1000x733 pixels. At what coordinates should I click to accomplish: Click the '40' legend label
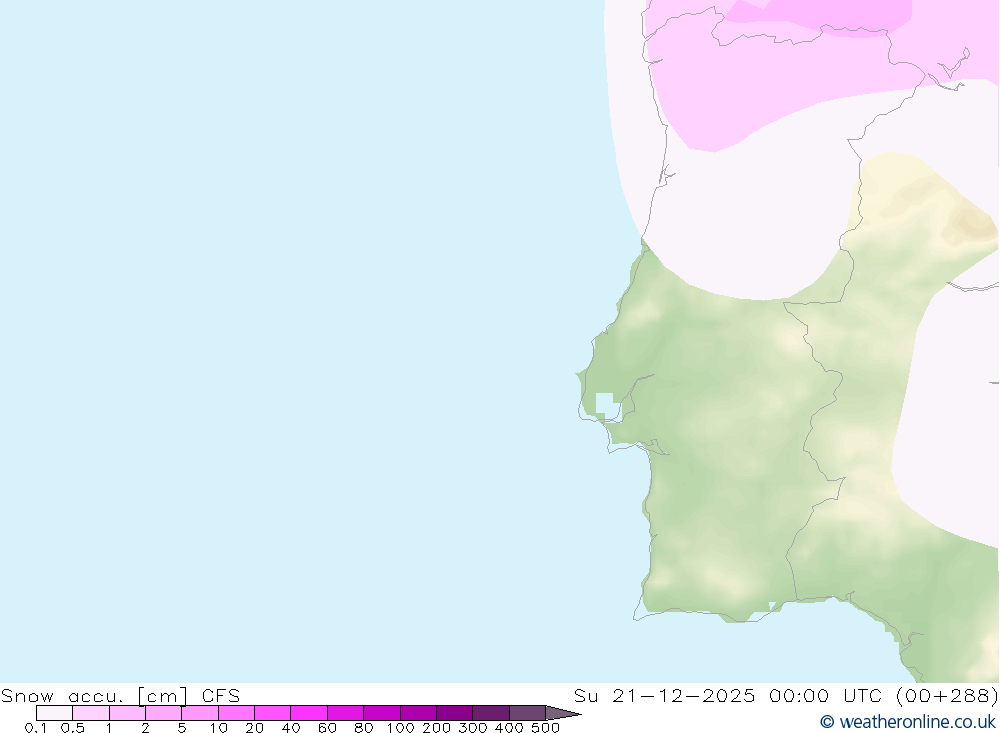(x=291, y=727)
